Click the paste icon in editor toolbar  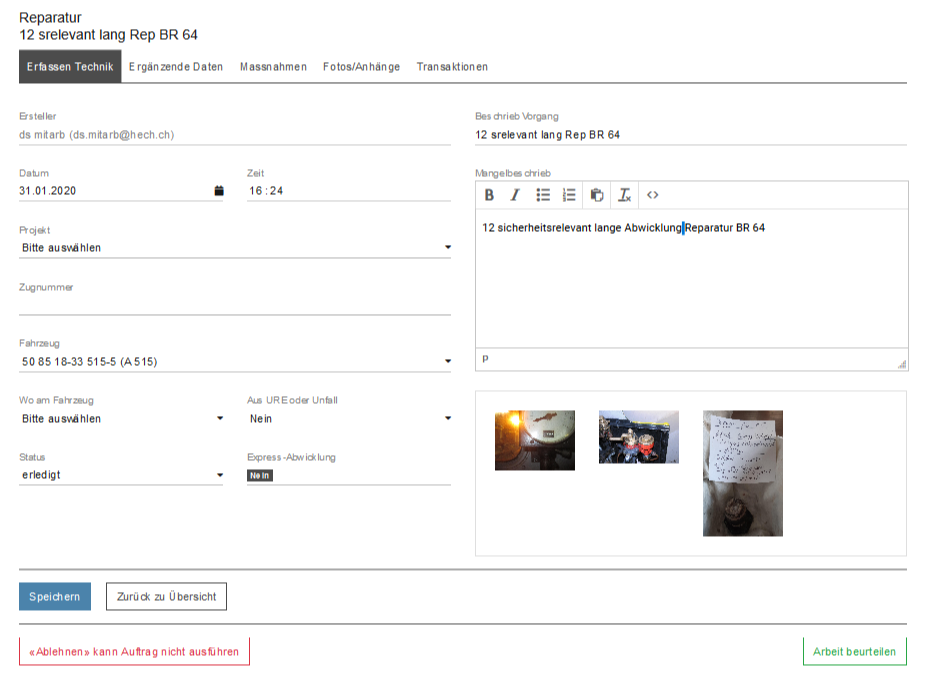tap(597, 195)
